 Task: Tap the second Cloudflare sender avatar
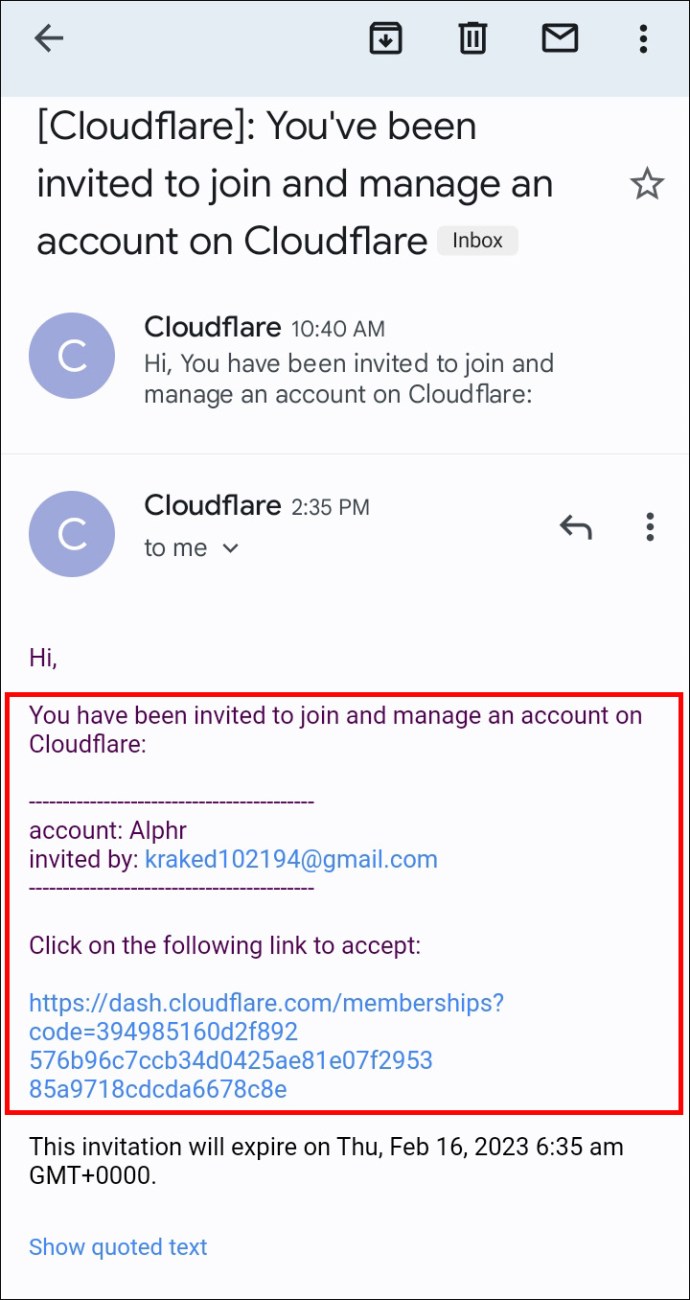point(72,534)
